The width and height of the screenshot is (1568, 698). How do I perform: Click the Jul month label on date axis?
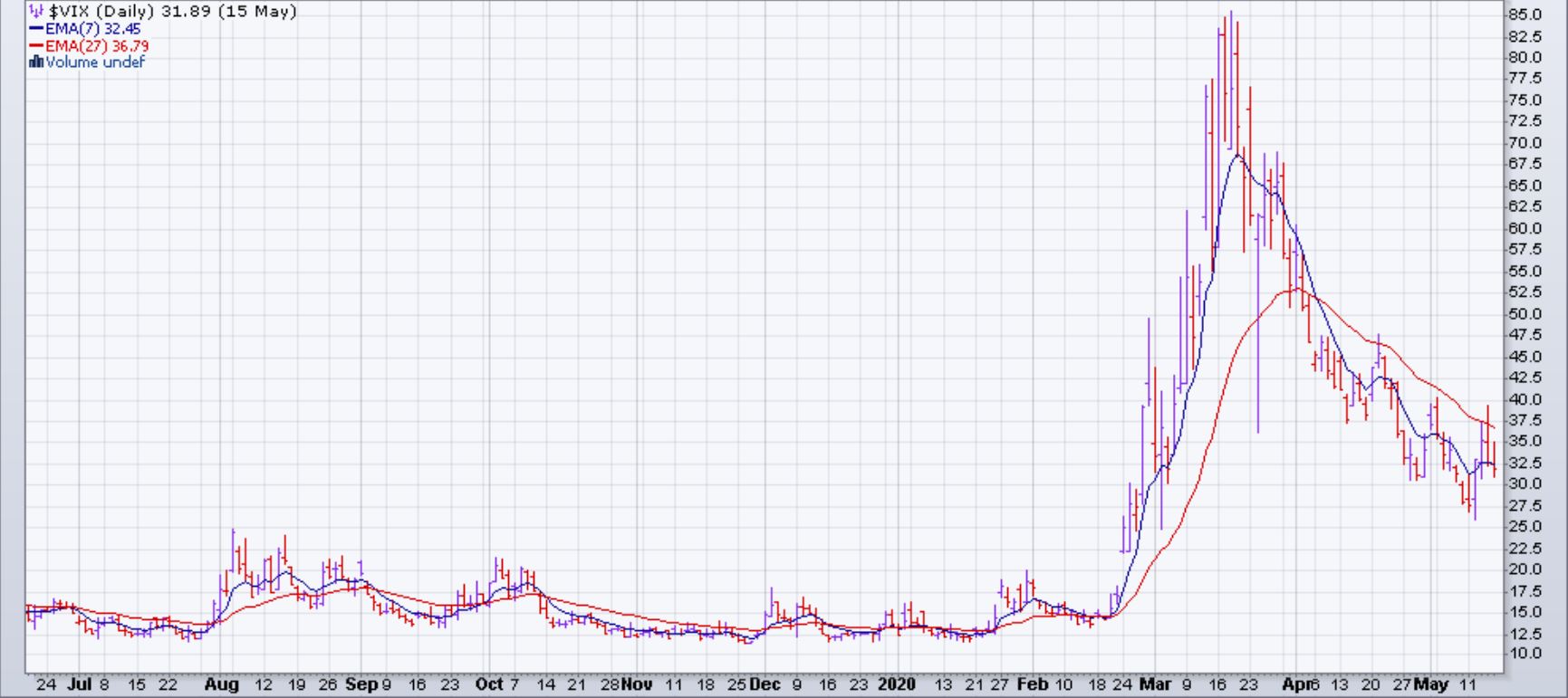[x=80, y=684]
